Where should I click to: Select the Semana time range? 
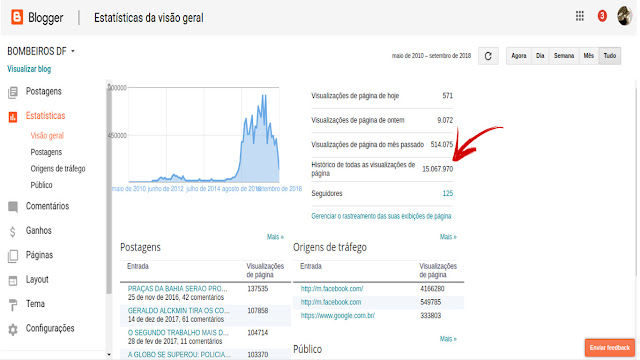564,56
